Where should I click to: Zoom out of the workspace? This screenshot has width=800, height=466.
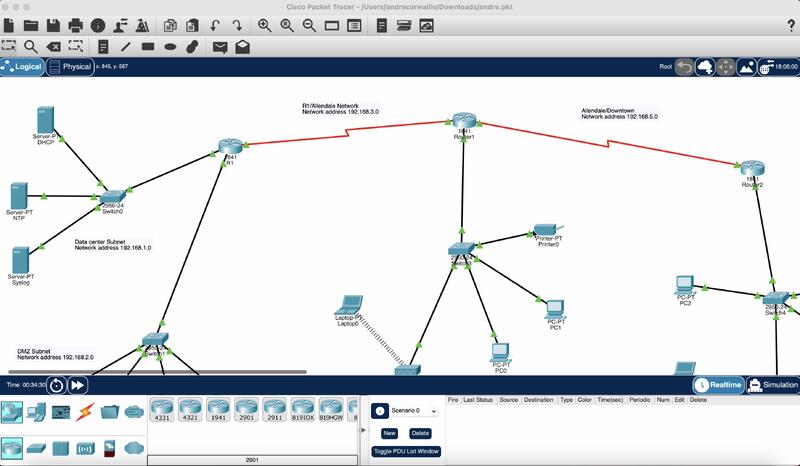click(309, 26)
